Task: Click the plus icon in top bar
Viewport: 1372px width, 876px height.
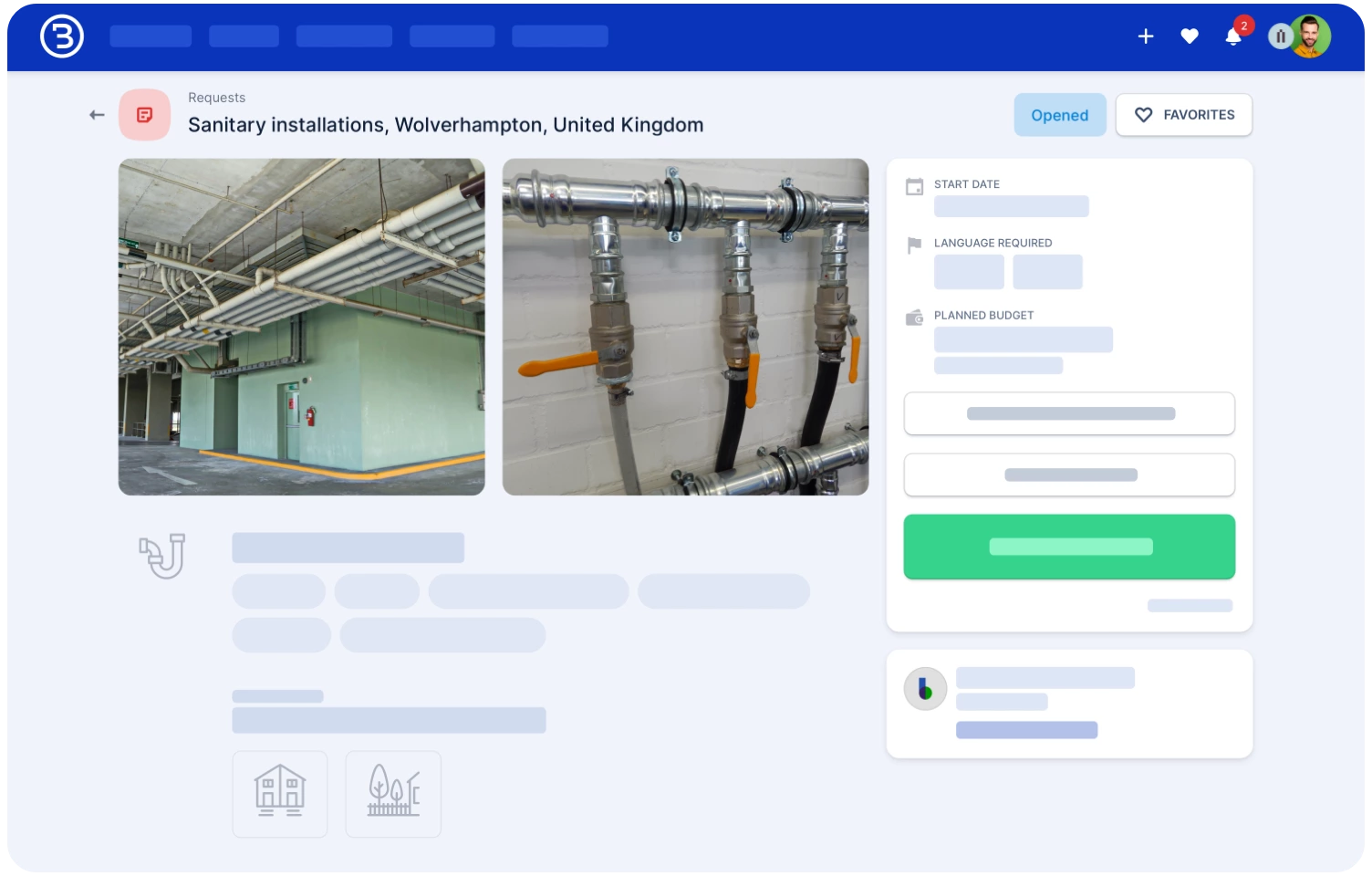Action: tap(1146, 36)
